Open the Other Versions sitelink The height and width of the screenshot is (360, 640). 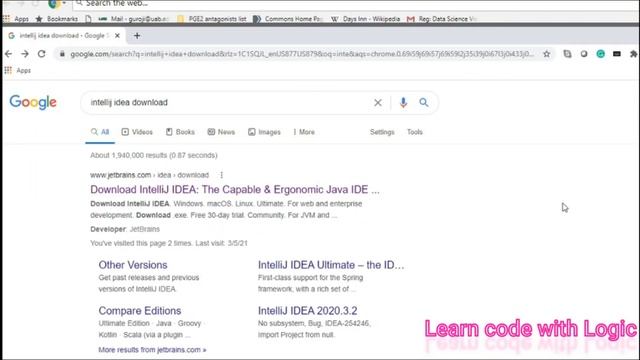pos(133,265)
